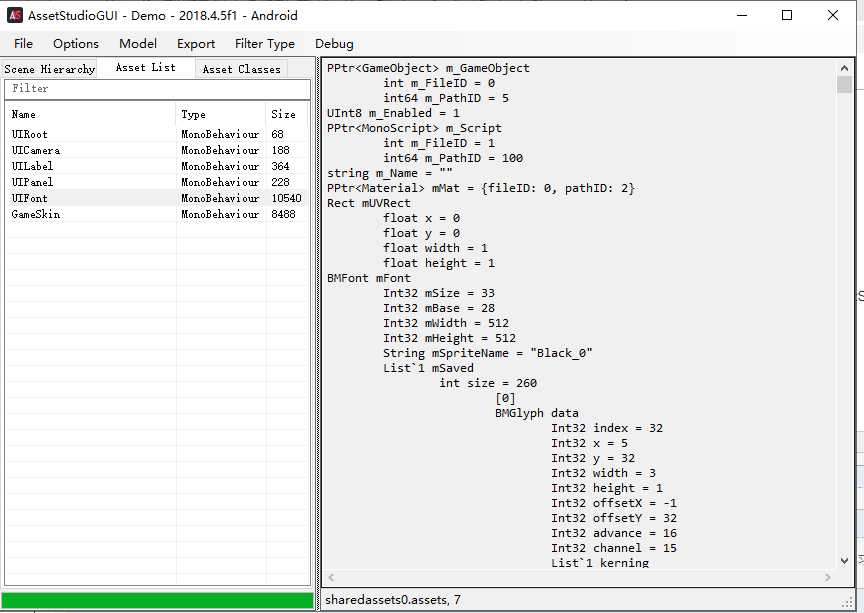
Task: Click the line BMGlyph data
Action: (x=537, y=413)
